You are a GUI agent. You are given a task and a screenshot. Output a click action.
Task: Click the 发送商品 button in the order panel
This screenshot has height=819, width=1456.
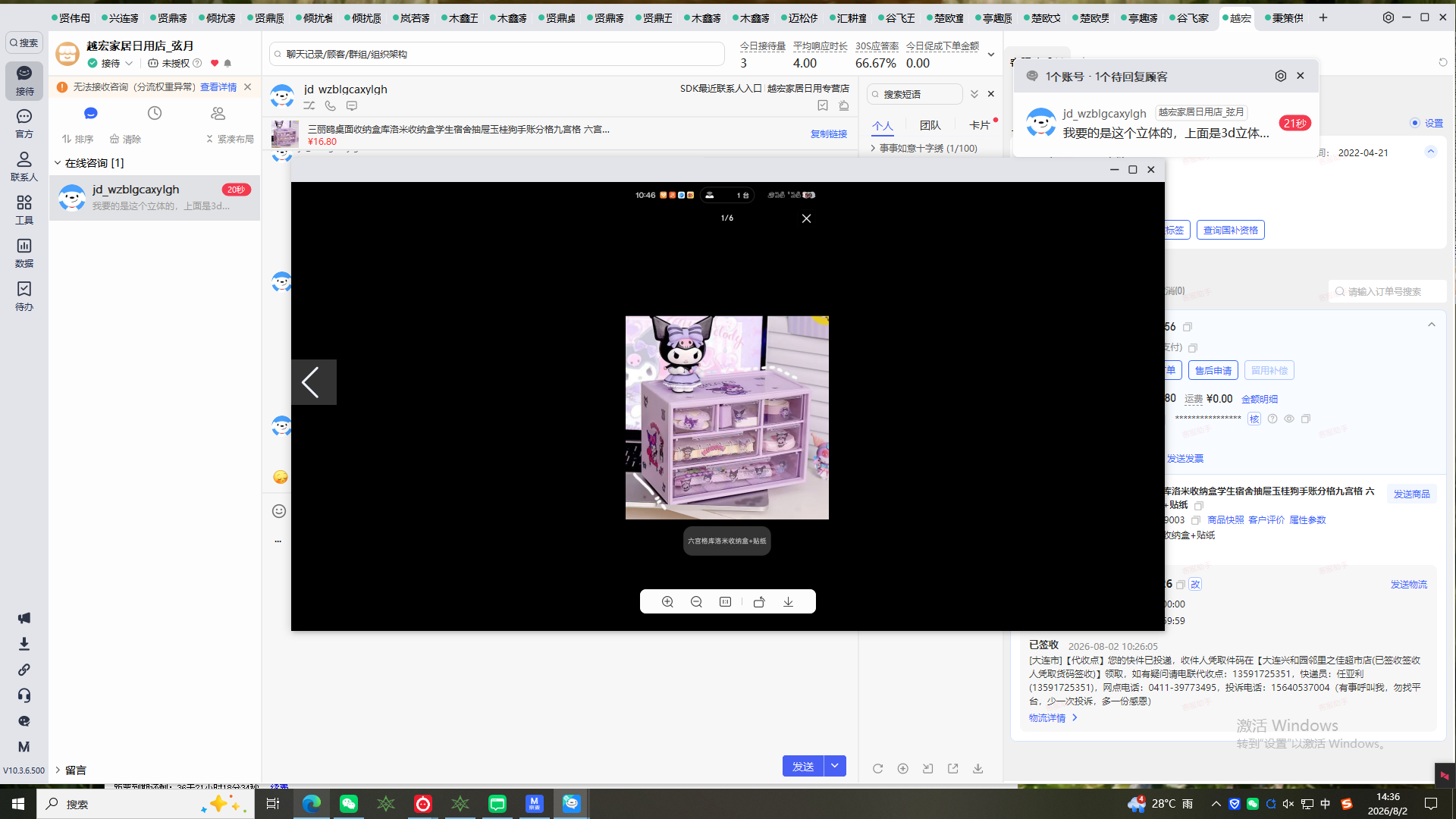pyautogui.click(x=1411, y=494)
